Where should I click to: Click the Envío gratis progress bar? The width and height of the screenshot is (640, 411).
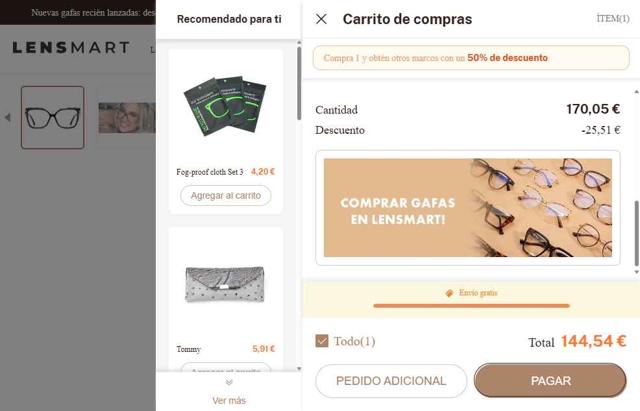(x=471, y=305)
